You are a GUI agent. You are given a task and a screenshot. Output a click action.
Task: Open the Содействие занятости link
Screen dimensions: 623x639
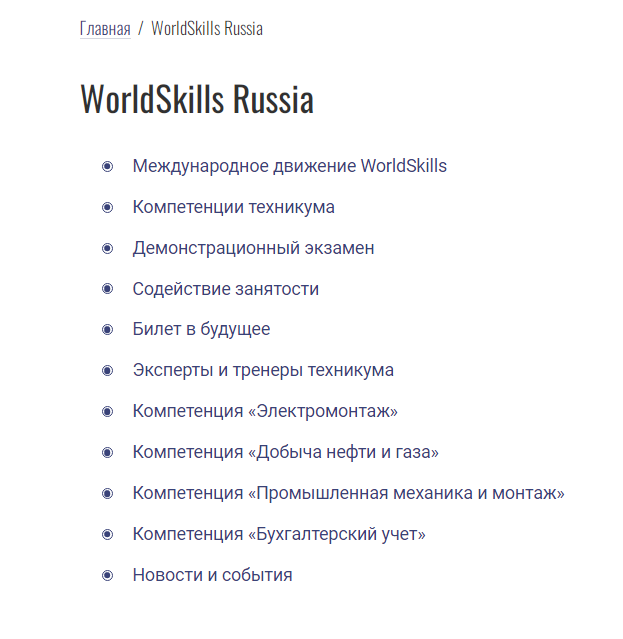[225, 289]
